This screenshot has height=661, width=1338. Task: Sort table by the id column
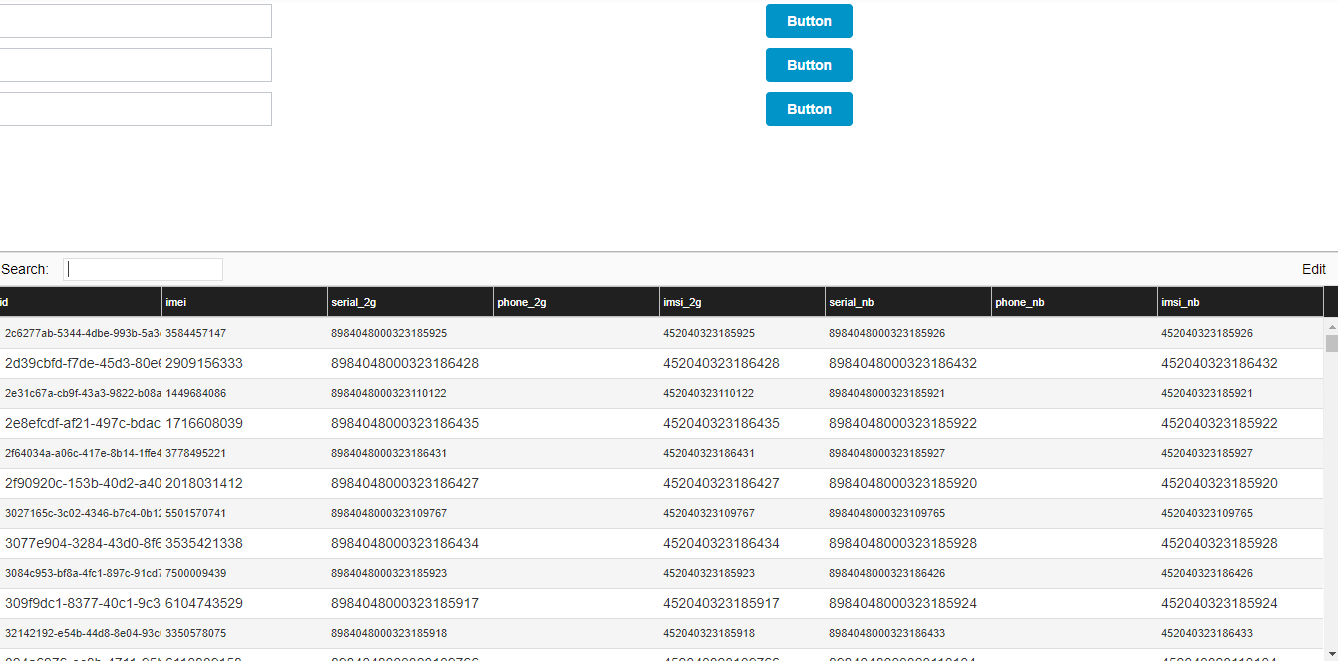(80, 301)
